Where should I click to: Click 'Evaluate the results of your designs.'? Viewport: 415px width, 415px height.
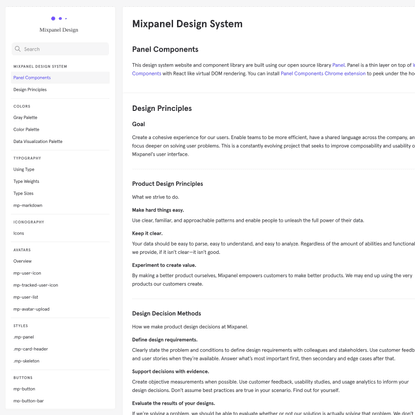(x=173, y=403)
